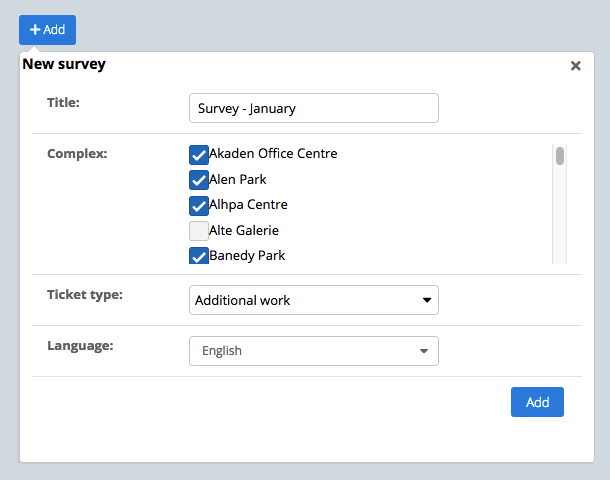Select the Alte Galerie label text

tap(243, 230)
